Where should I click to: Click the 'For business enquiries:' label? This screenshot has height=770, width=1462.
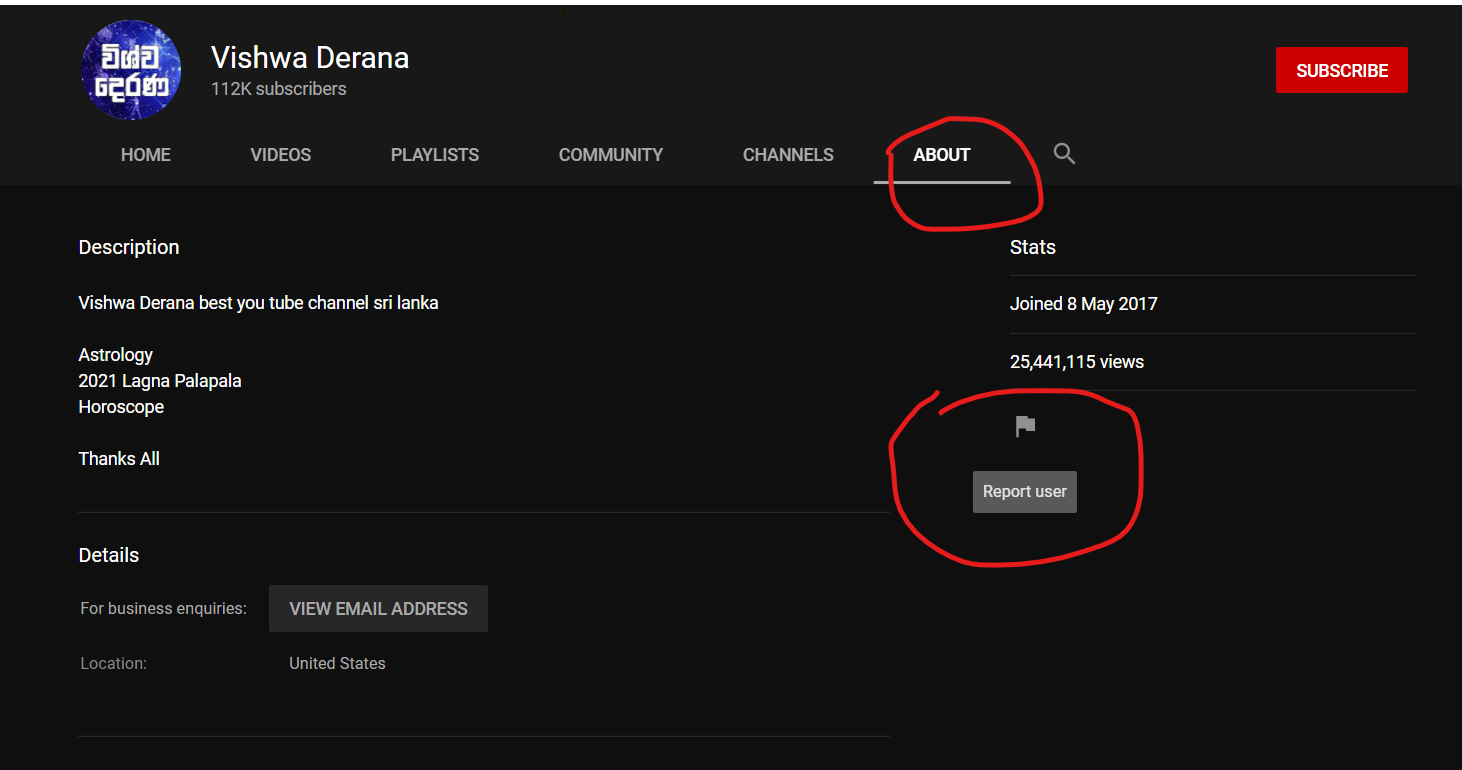163,608
